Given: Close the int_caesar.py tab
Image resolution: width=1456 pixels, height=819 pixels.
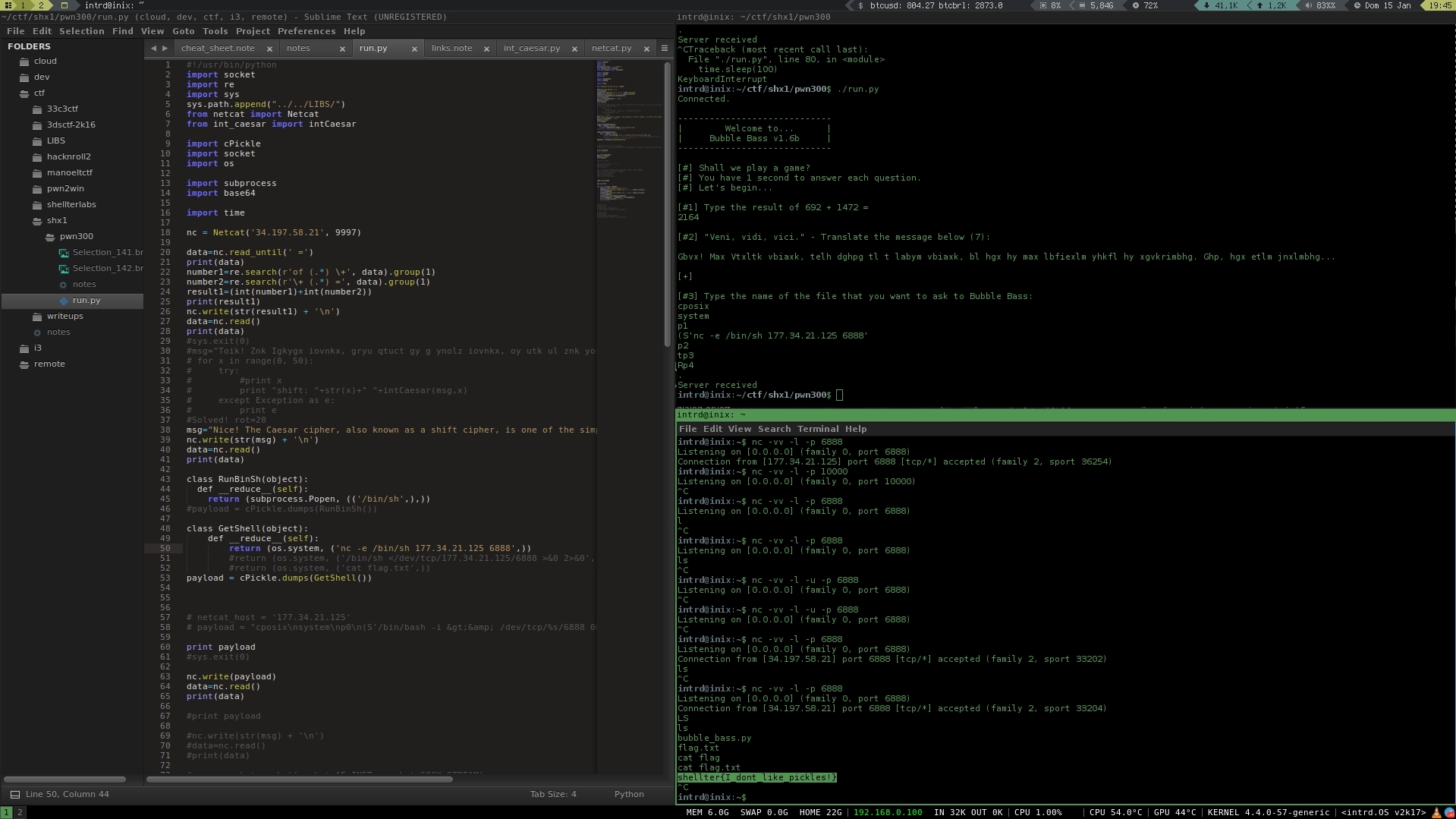Looking at the screenshot, I should (574, 49).
